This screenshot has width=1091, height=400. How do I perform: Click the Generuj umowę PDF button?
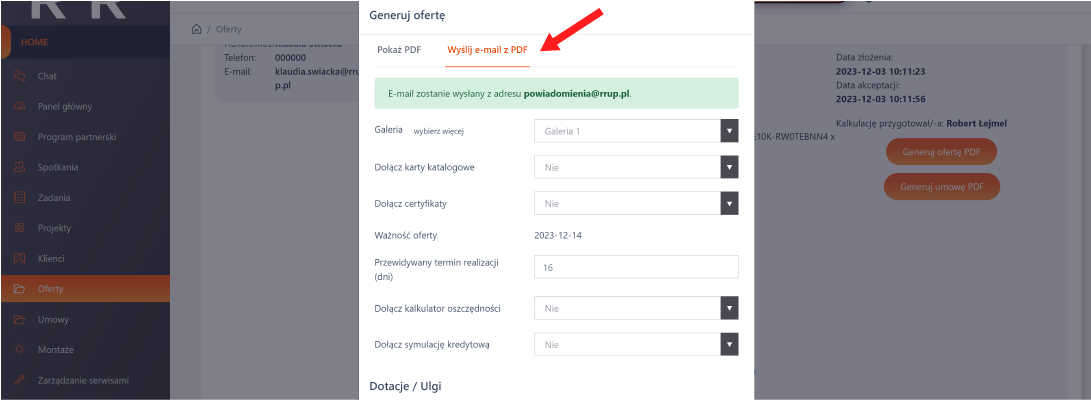pyautogui.click(x=940, y=186)
